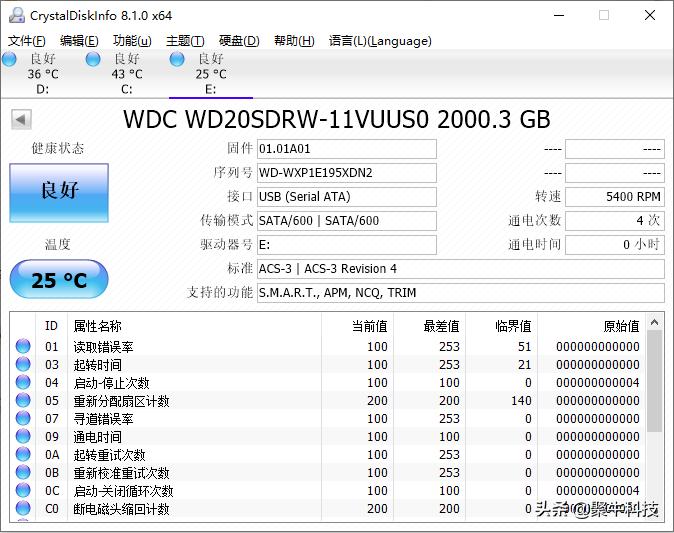This screenshot has width=674, height=533.
Task: Open the 编辑(E) menu
Action: click(79, 41)
